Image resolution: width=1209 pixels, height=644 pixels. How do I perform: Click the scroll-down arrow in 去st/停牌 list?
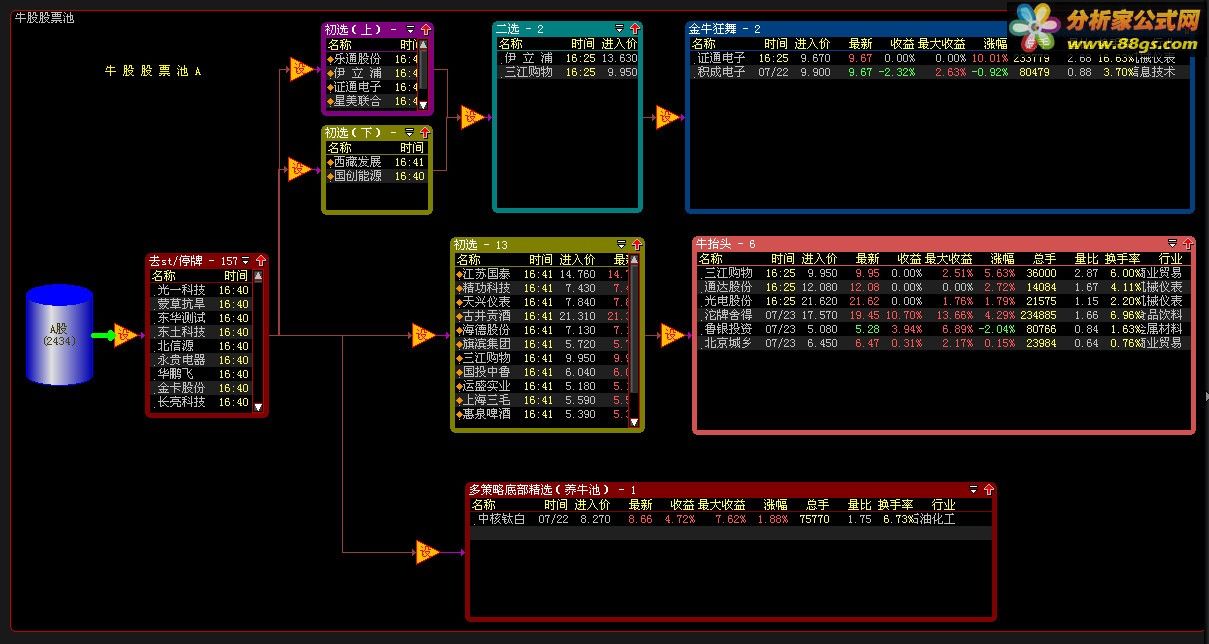[258, 406]
